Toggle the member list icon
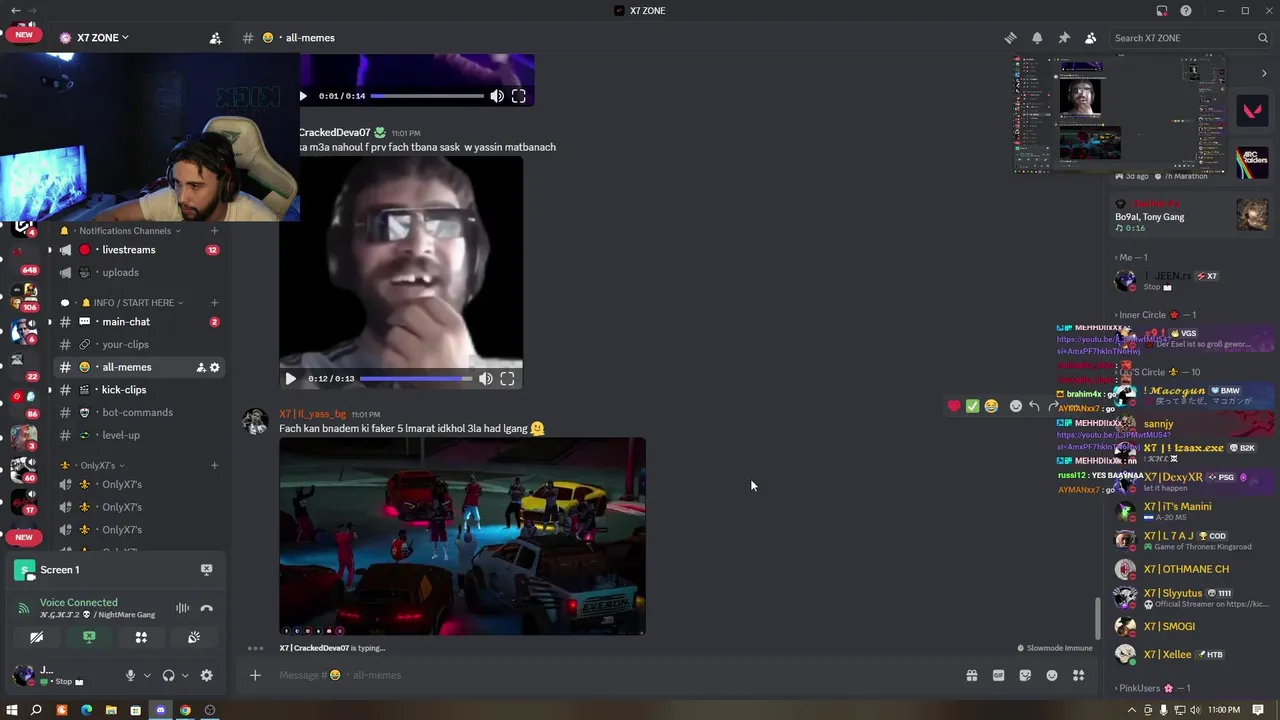Viewport: 1280px width, 720px height. pos(1091,38)
